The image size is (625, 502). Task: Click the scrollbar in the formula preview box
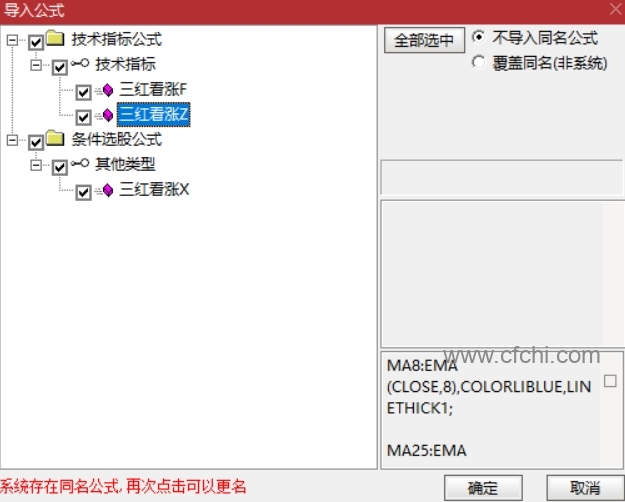click(610, 409)
